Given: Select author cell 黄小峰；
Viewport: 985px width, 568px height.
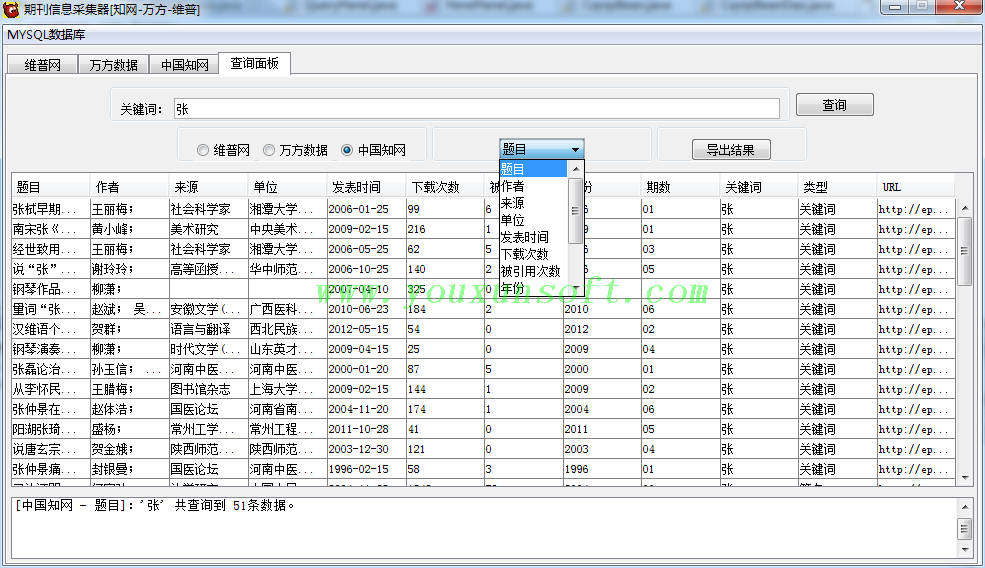Looking at the screenshot, I should tap(129, 229).
